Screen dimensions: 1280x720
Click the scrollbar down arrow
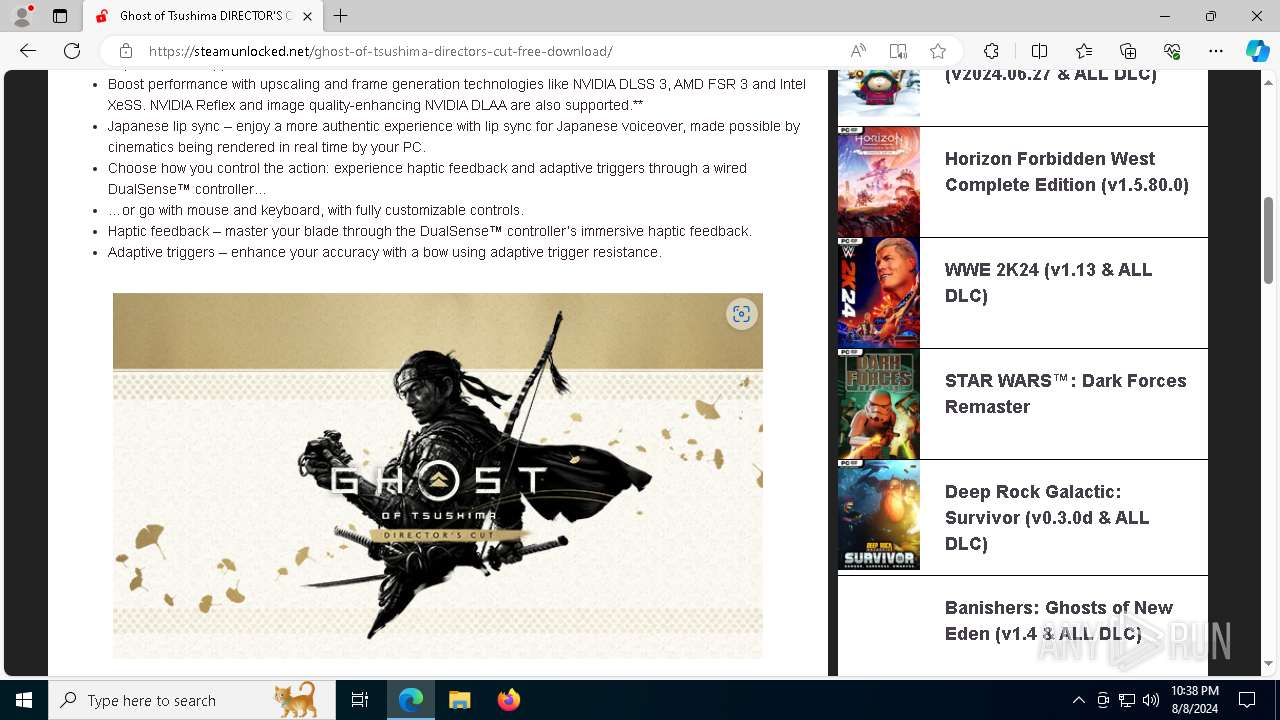(1269, 663)
